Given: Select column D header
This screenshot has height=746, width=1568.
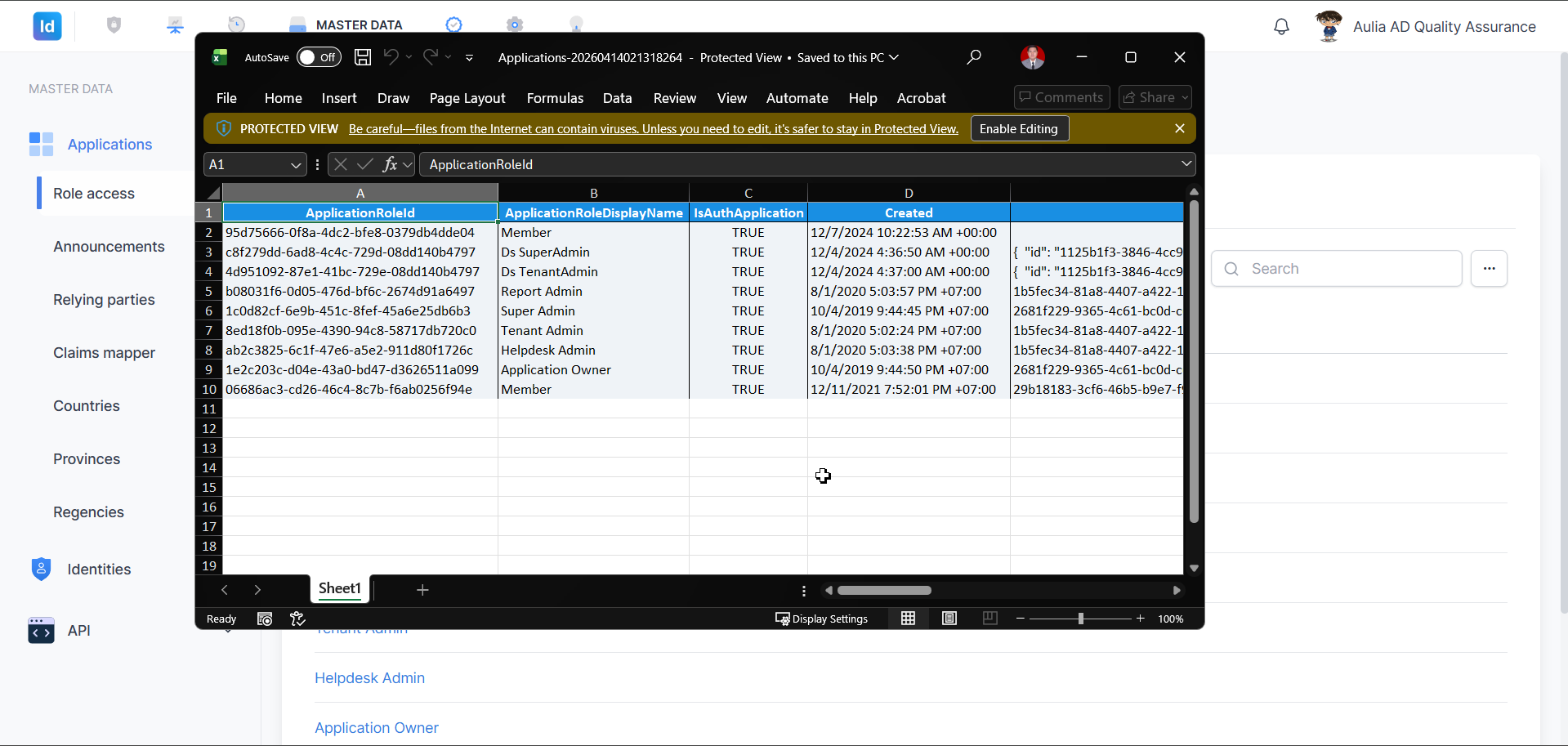Looking at the screenshot, I should (909, 193).
